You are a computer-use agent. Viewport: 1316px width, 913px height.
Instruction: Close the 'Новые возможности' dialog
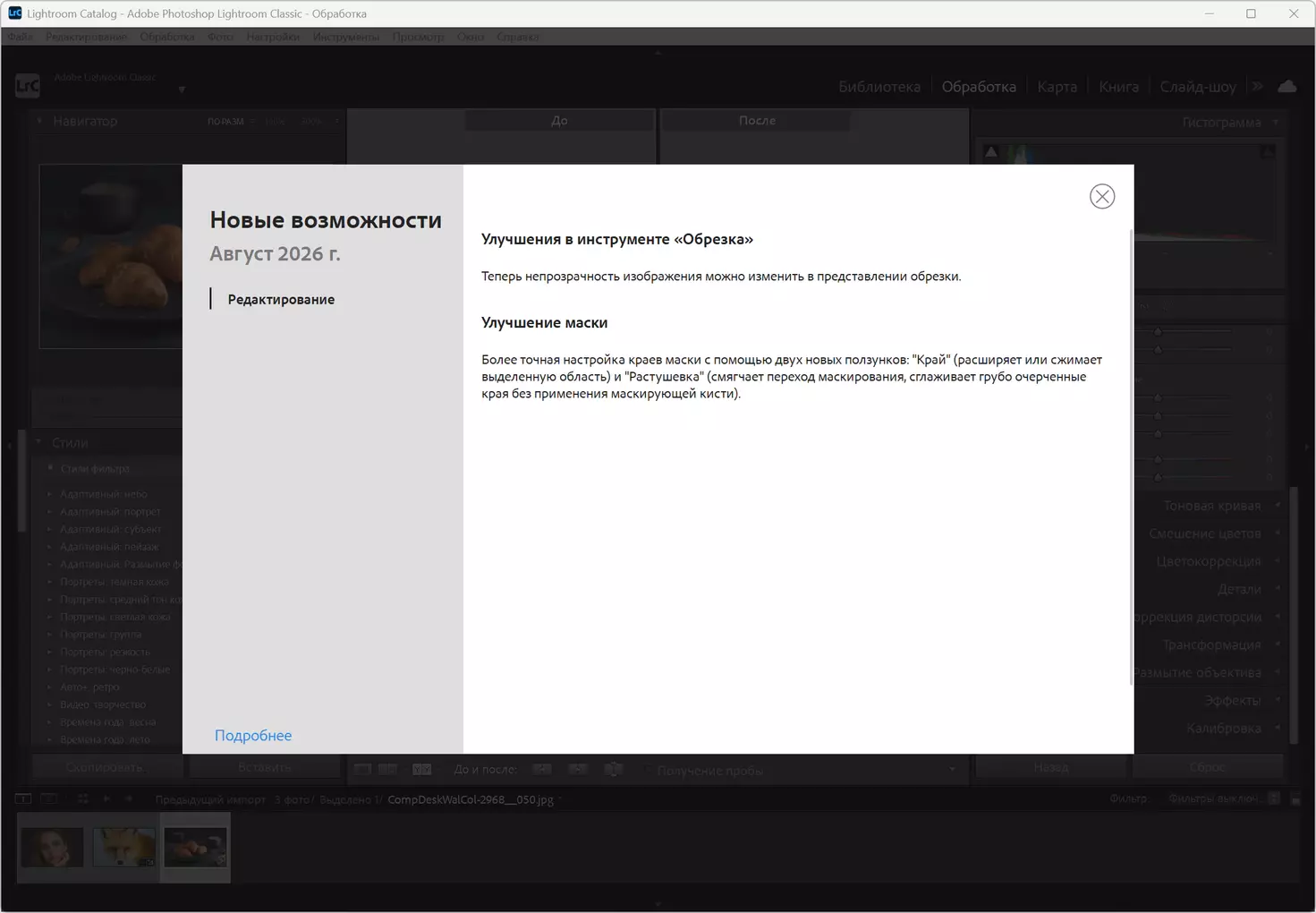pyautogui.click(x=1102, y=197)
